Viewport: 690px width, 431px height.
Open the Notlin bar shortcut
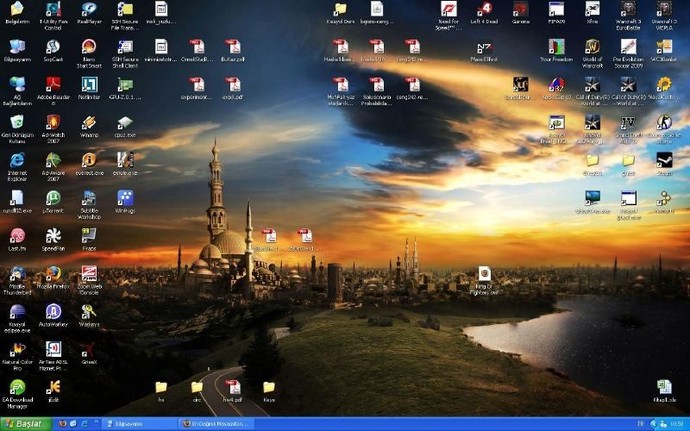89,85
